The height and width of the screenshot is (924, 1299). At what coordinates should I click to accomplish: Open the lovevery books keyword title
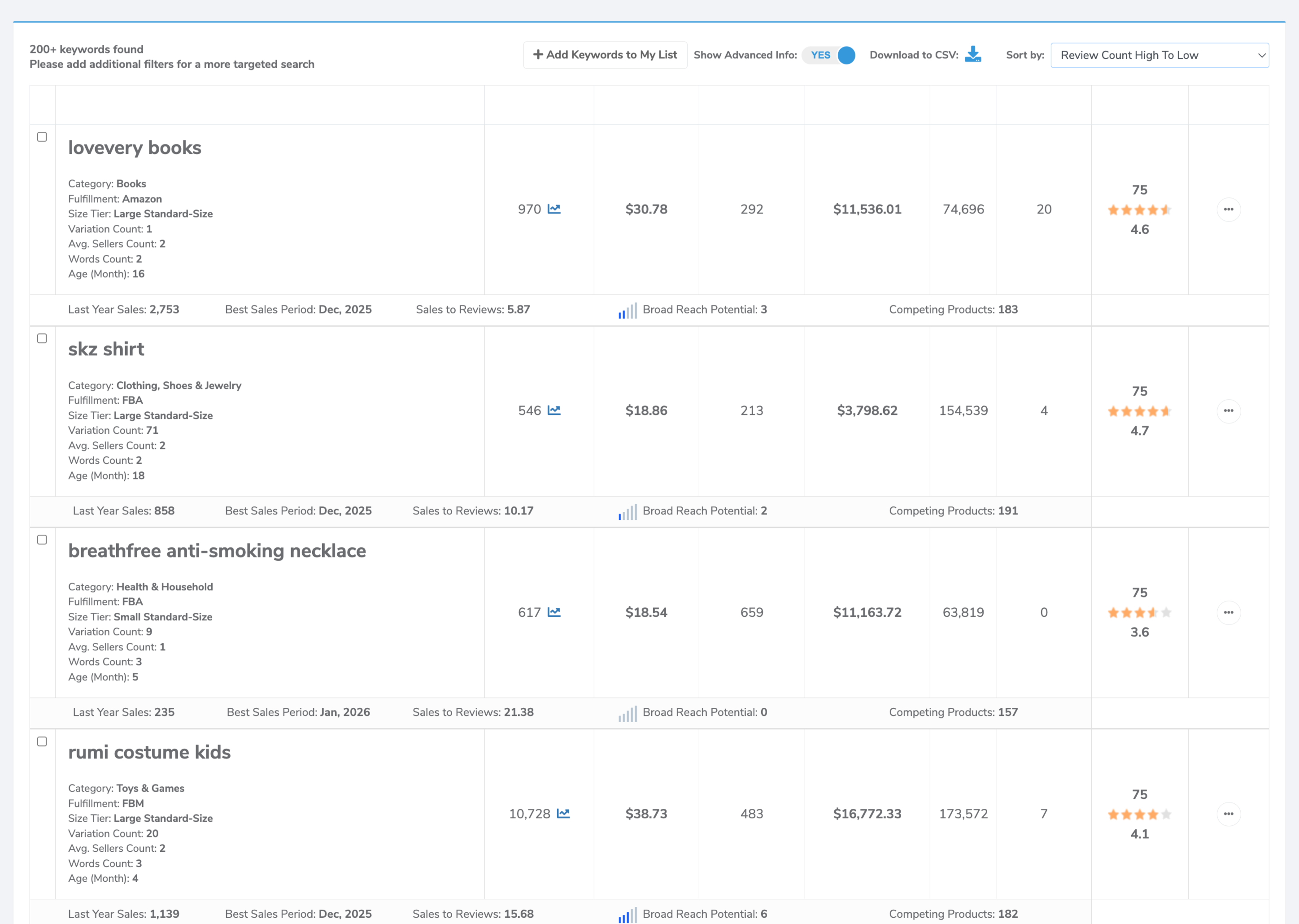pyautogui.click(x=135, y=148)
